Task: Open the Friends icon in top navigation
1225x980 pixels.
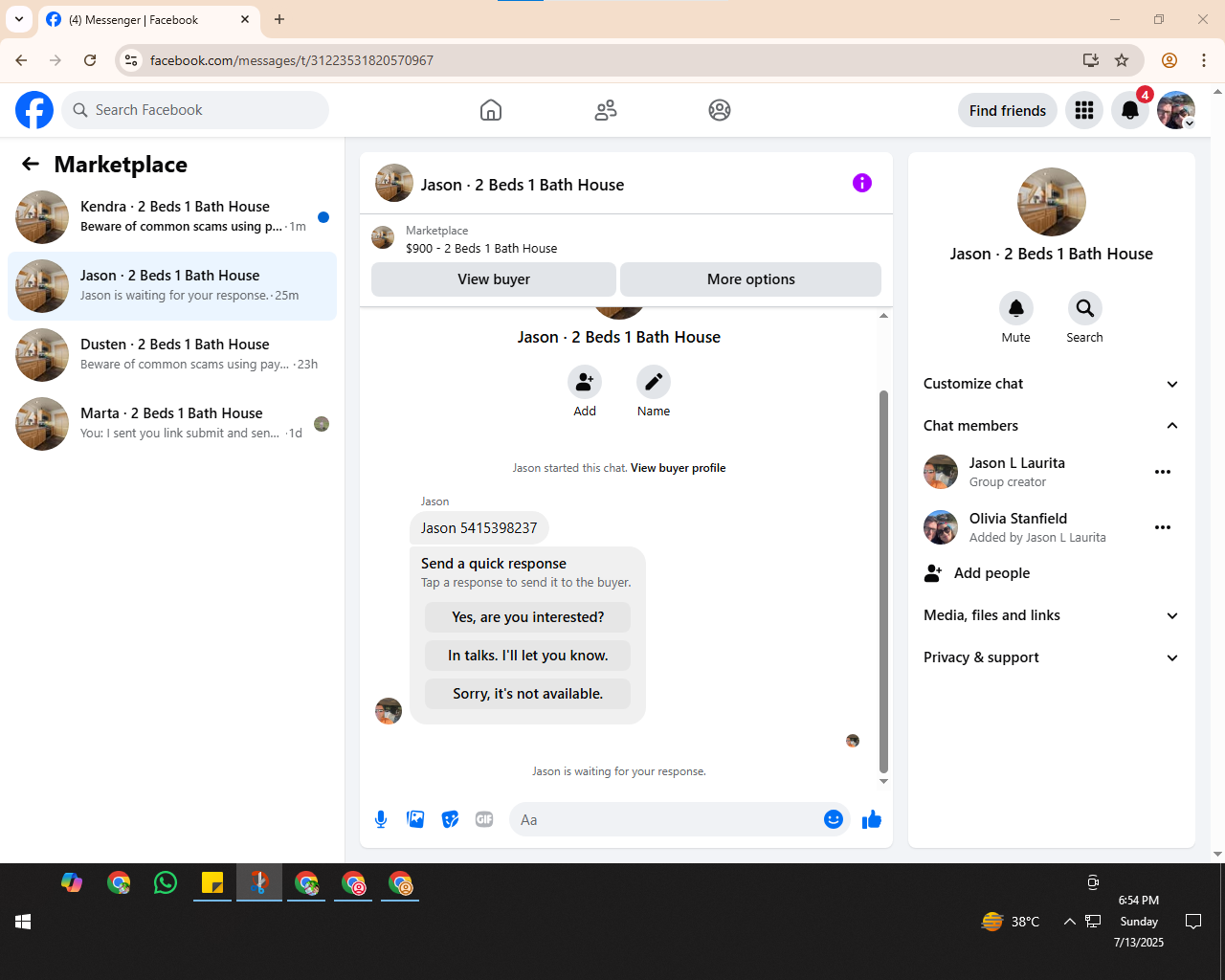Action: click(606, 110)
